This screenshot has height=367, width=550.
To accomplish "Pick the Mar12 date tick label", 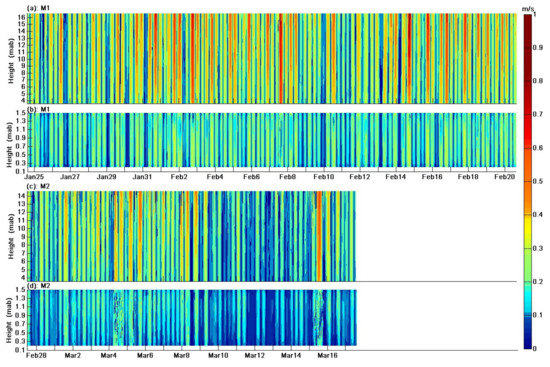I will (x=255, y=355).
